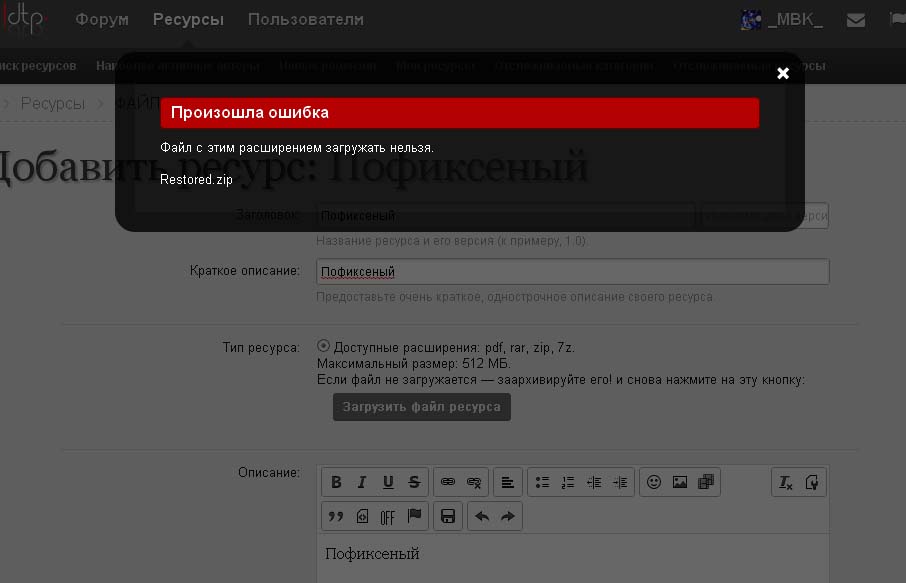
Task: Switch to BB code source mode
Action: (811, 482)
